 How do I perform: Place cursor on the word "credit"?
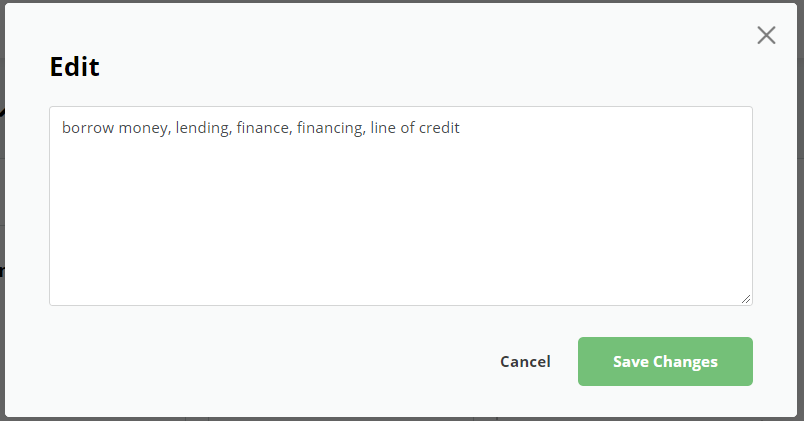coord(439,128)
